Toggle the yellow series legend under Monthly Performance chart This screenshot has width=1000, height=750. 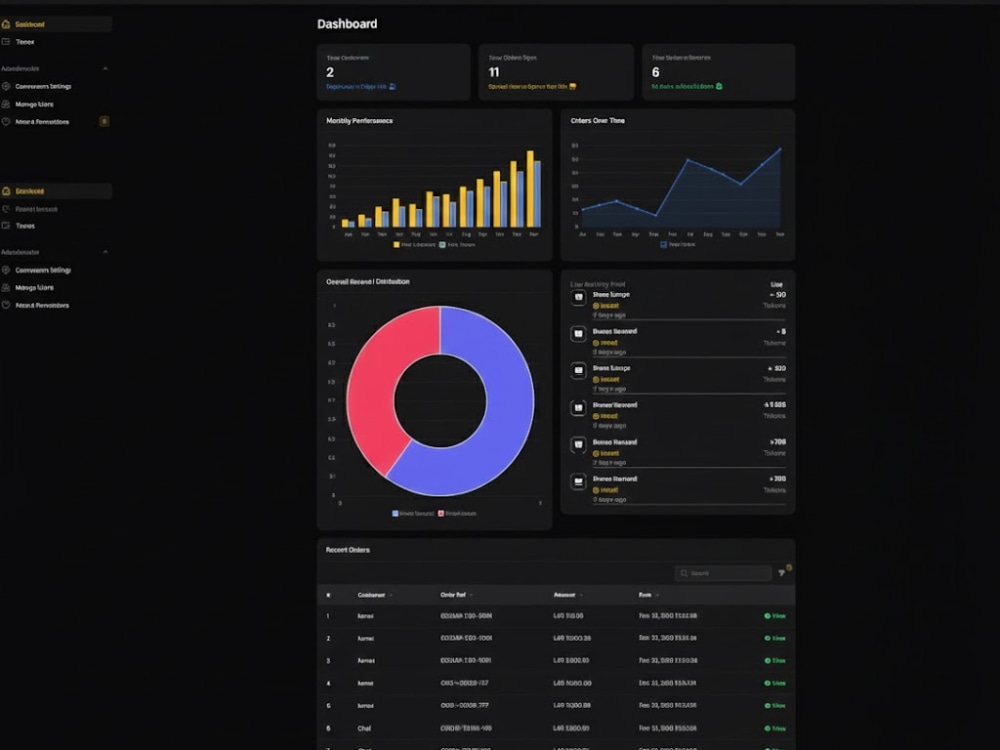point(415,245)
